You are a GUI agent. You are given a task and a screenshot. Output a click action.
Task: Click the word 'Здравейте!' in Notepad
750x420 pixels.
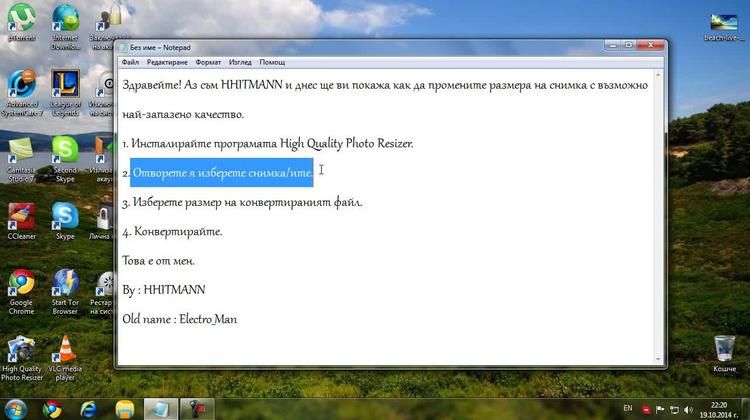tap(152, 85)
